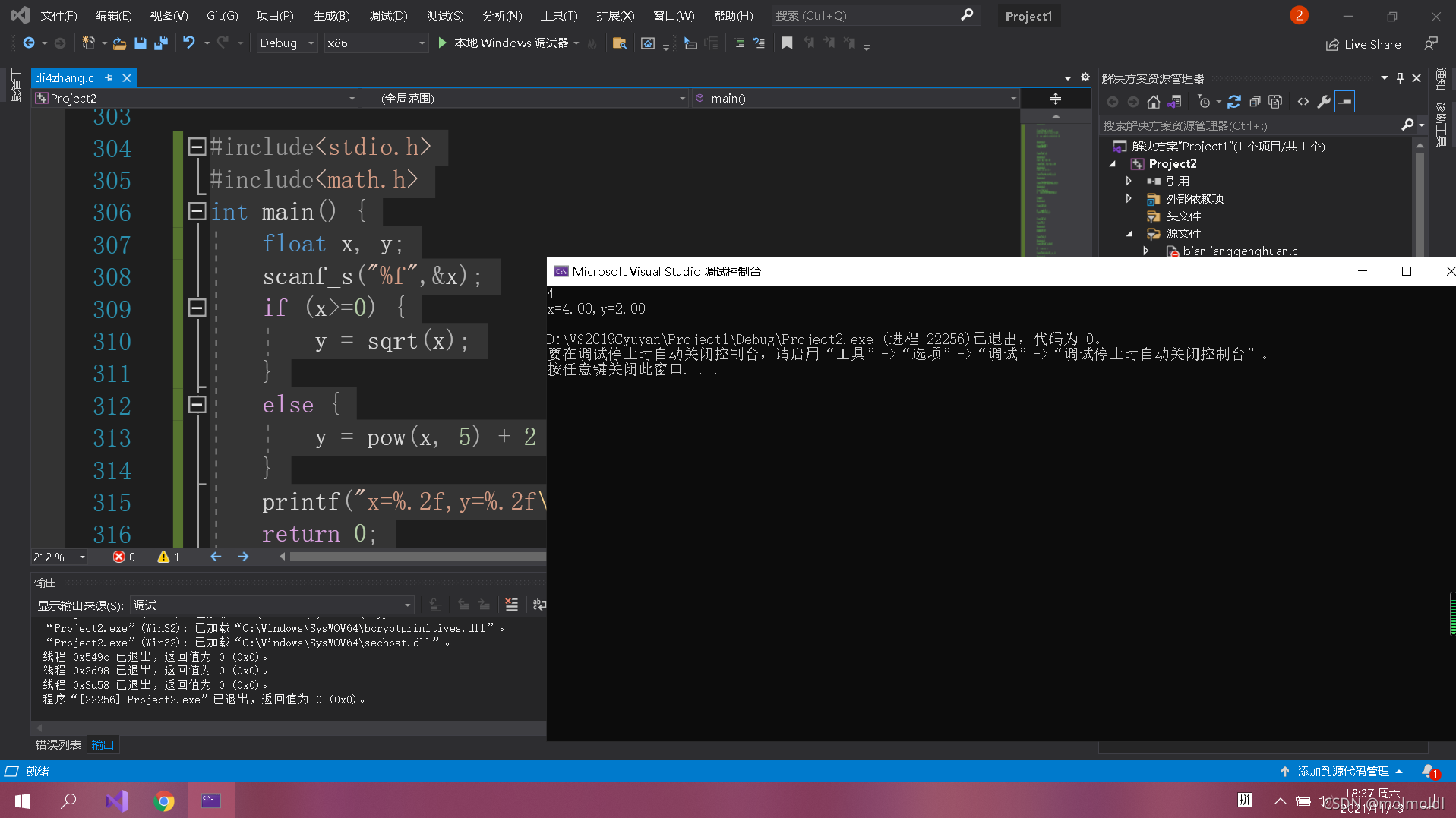Open the Debug configuration dropdown
1456x818 pixels.
286,43
